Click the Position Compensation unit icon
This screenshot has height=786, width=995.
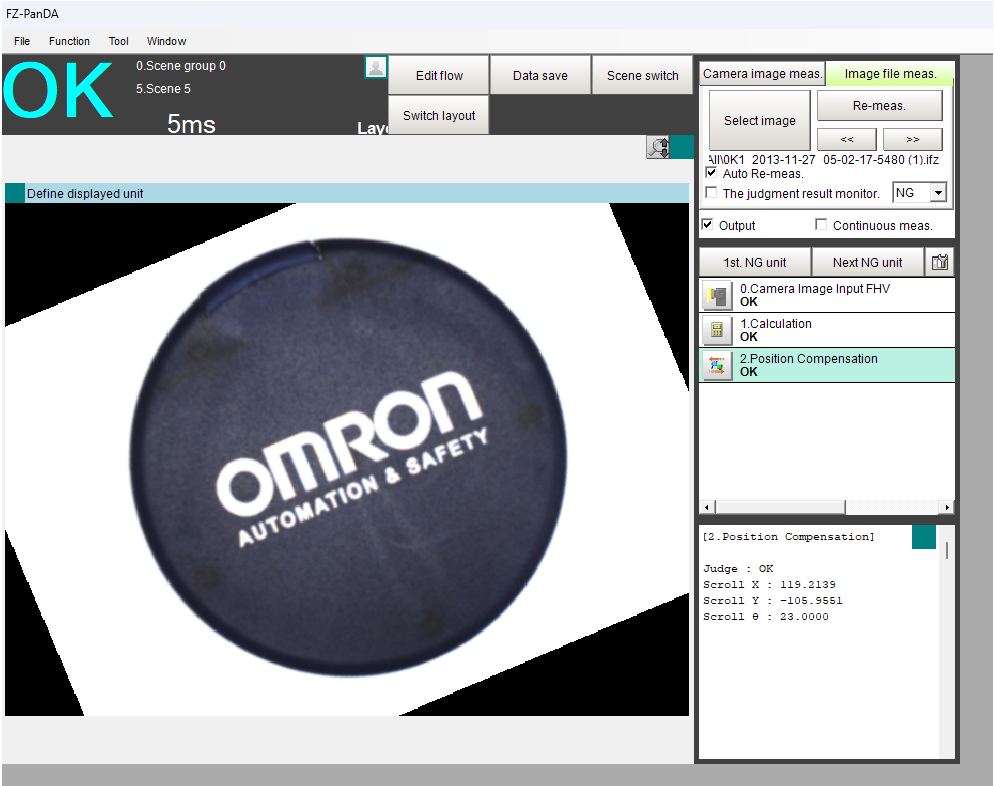[717, 365]
